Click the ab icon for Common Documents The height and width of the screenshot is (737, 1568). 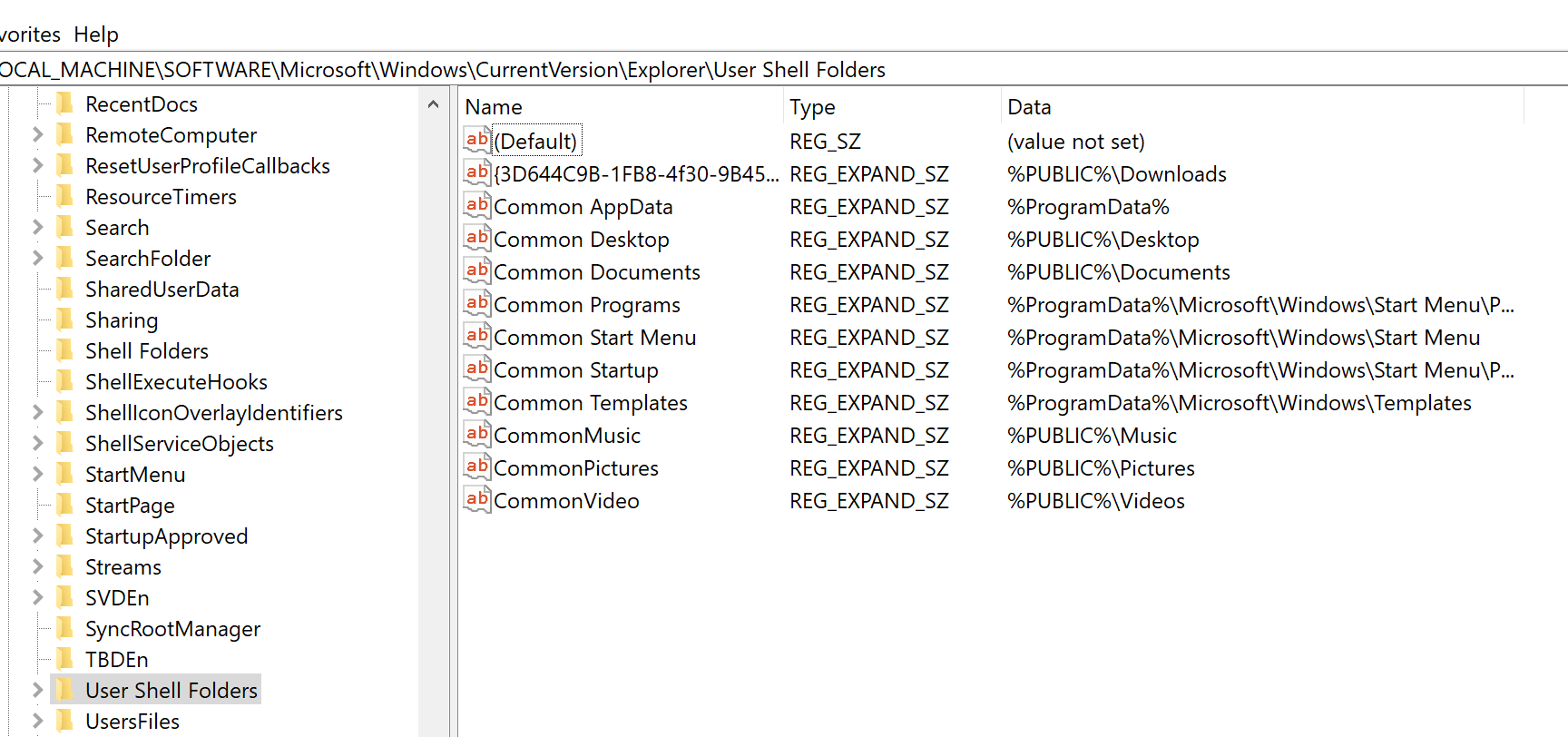(477, 270)
